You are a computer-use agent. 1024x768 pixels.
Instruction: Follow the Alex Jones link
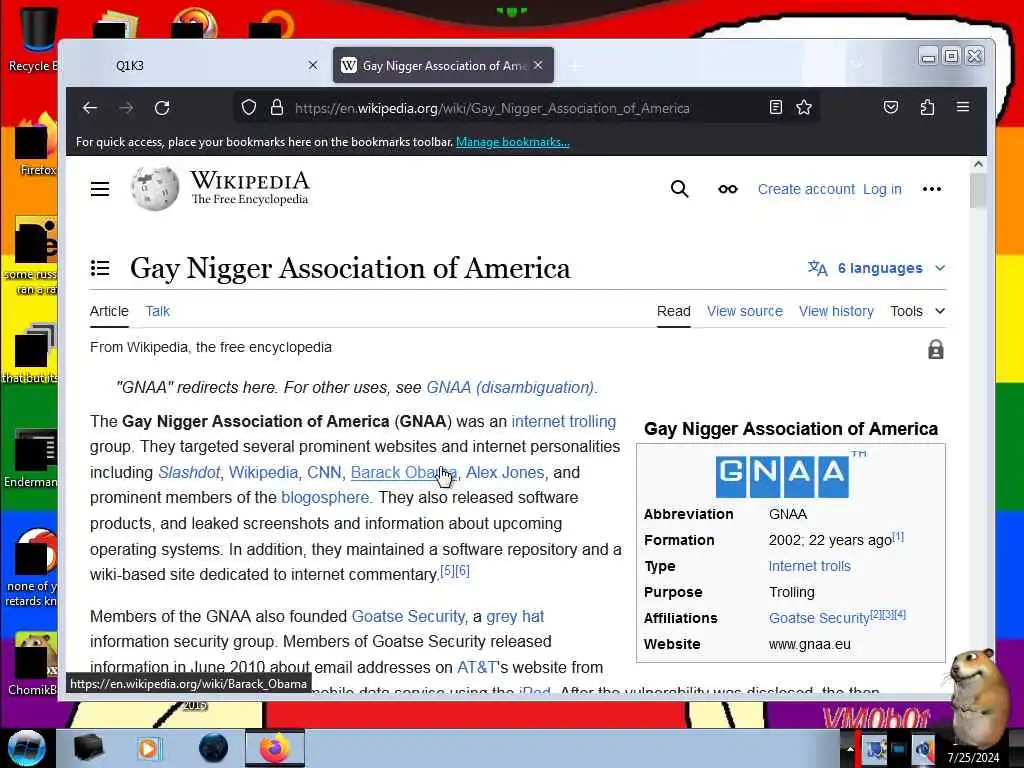click(x=505, y=472)
